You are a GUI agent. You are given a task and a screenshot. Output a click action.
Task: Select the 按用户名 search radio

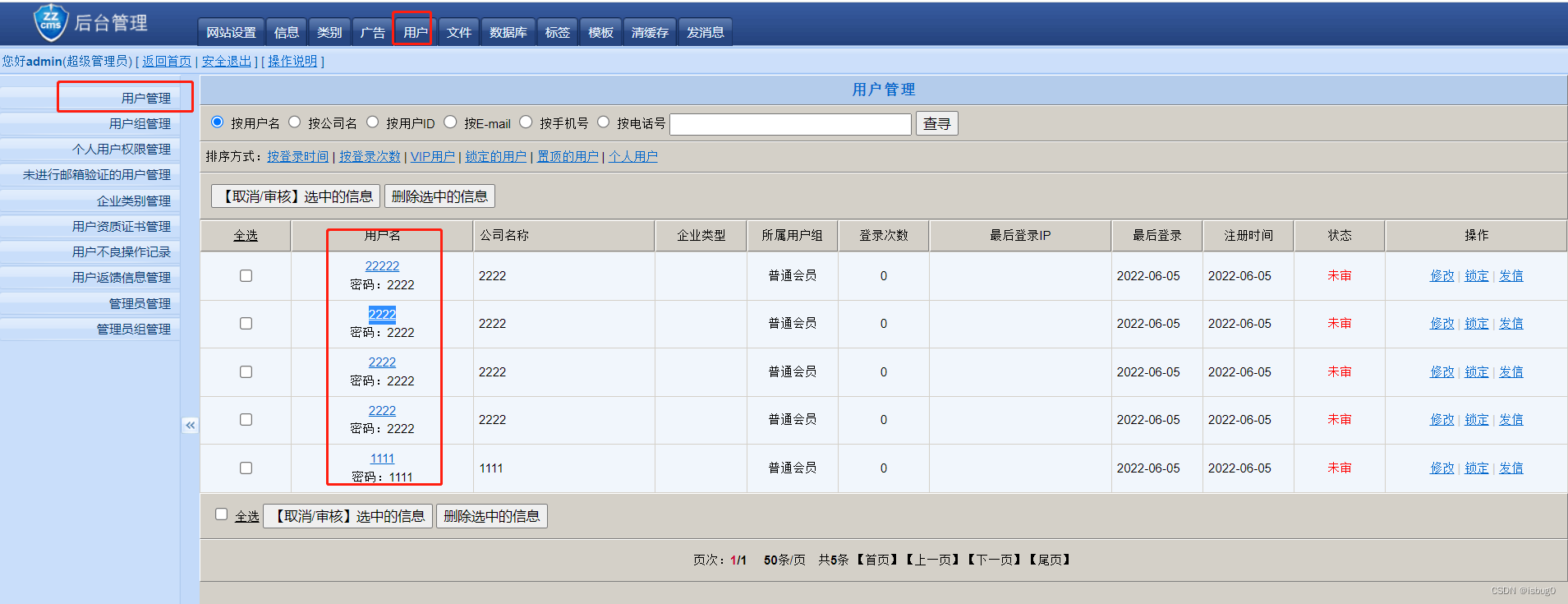(x=218, y=122)
